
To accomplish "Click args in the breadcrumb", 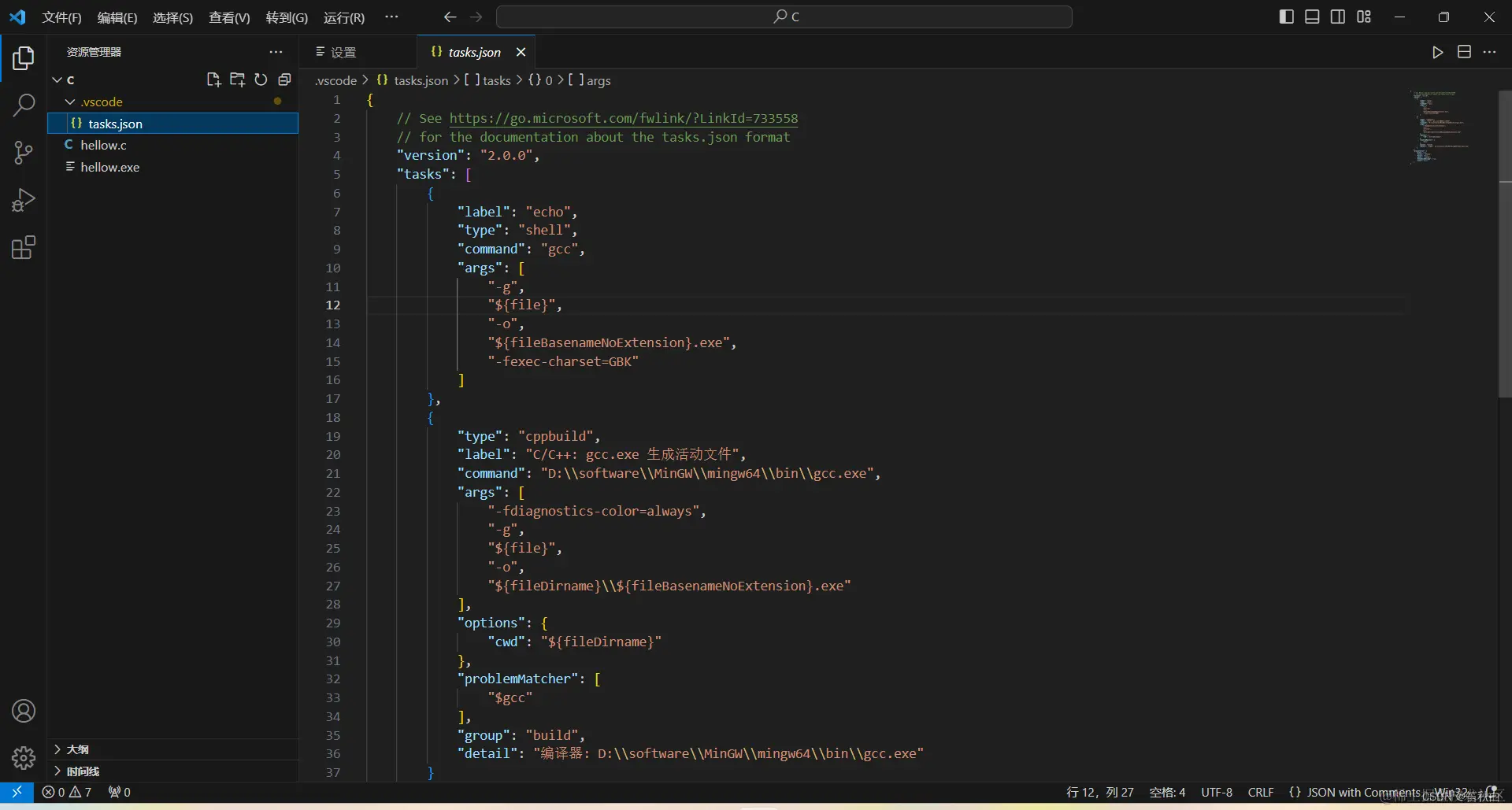I will click(590, 80).
